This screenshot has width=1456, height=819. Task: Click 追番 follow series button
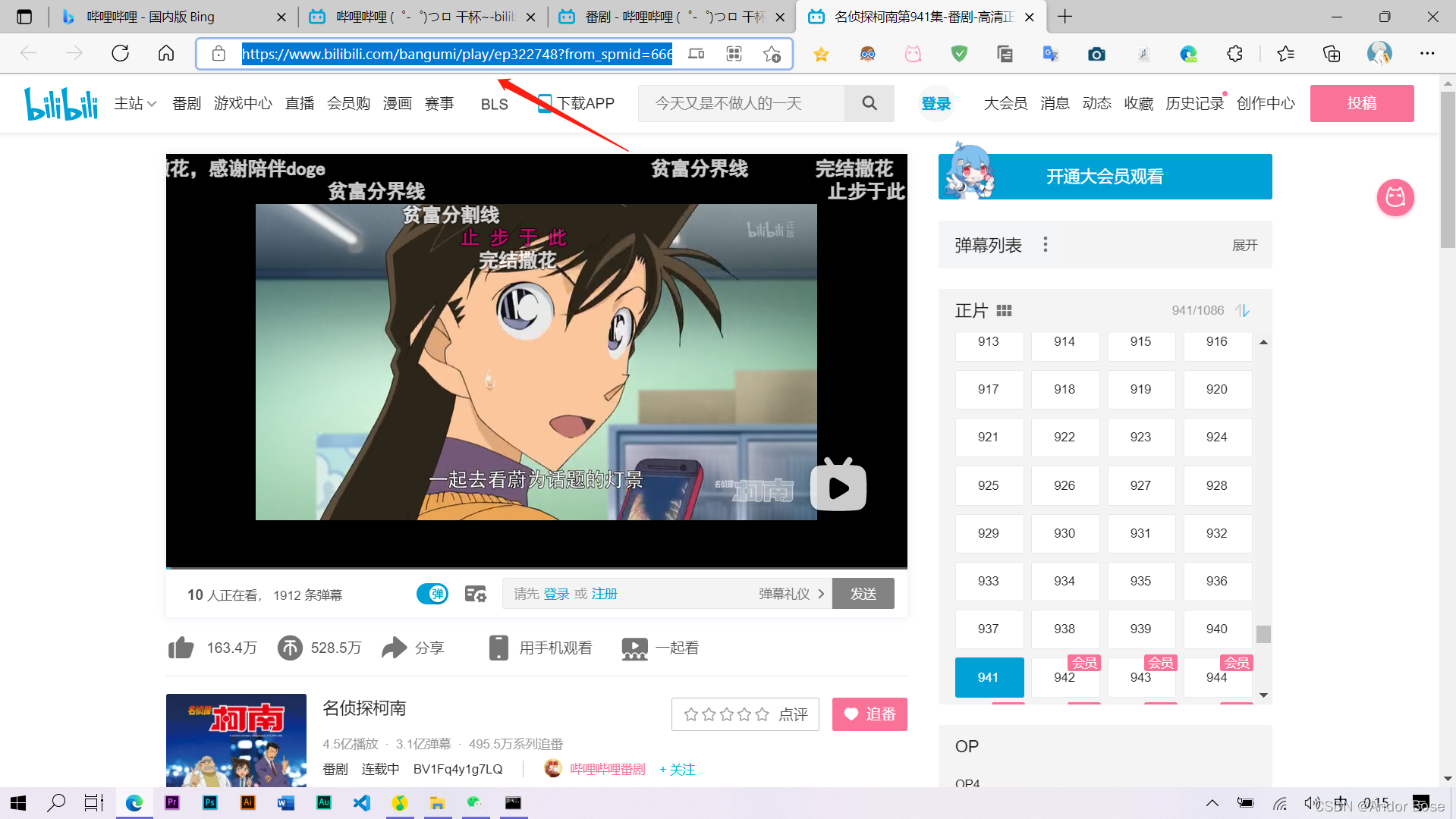870,714
